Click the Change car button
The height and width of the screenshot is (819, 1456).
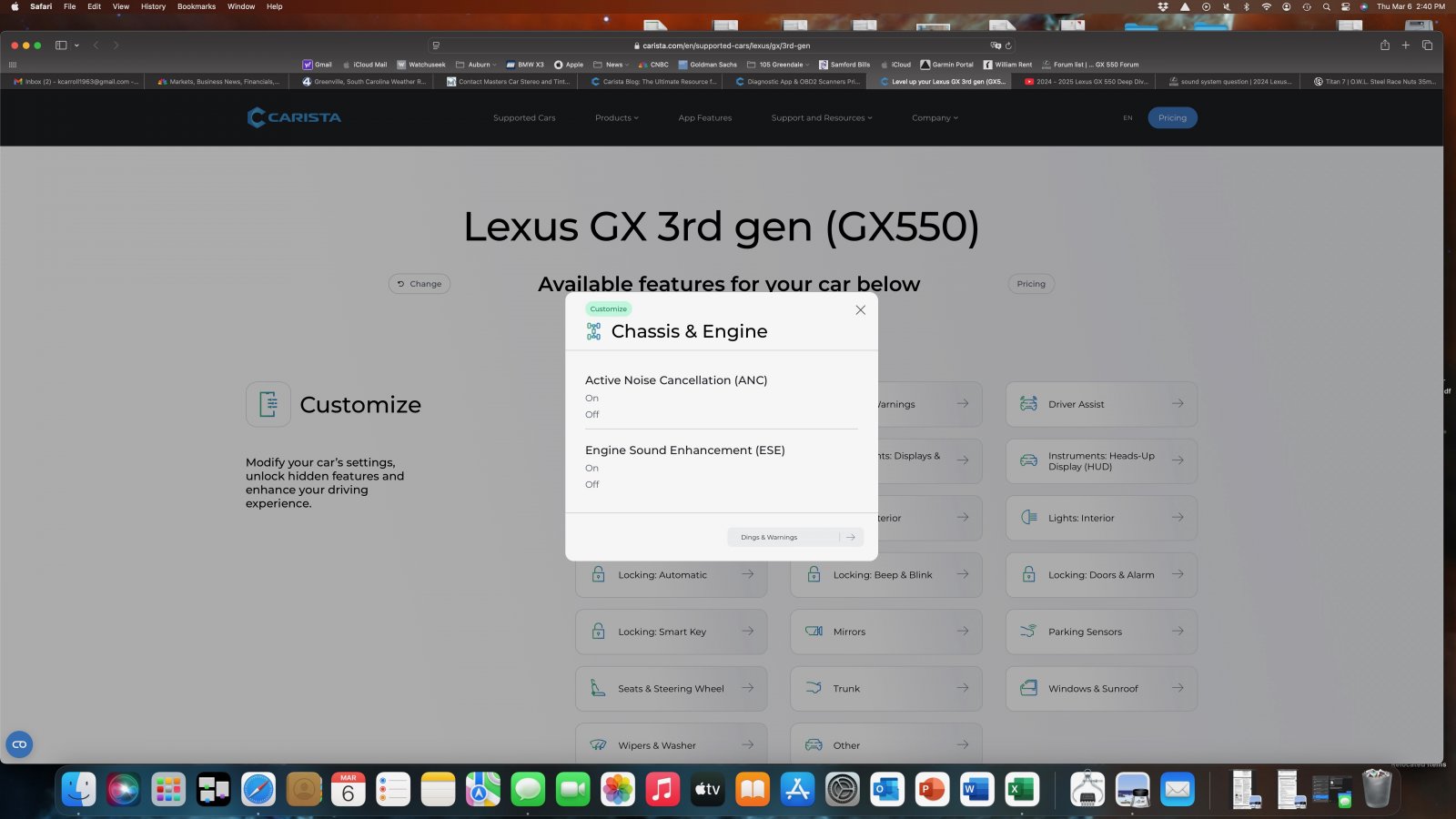pos(420,284)
